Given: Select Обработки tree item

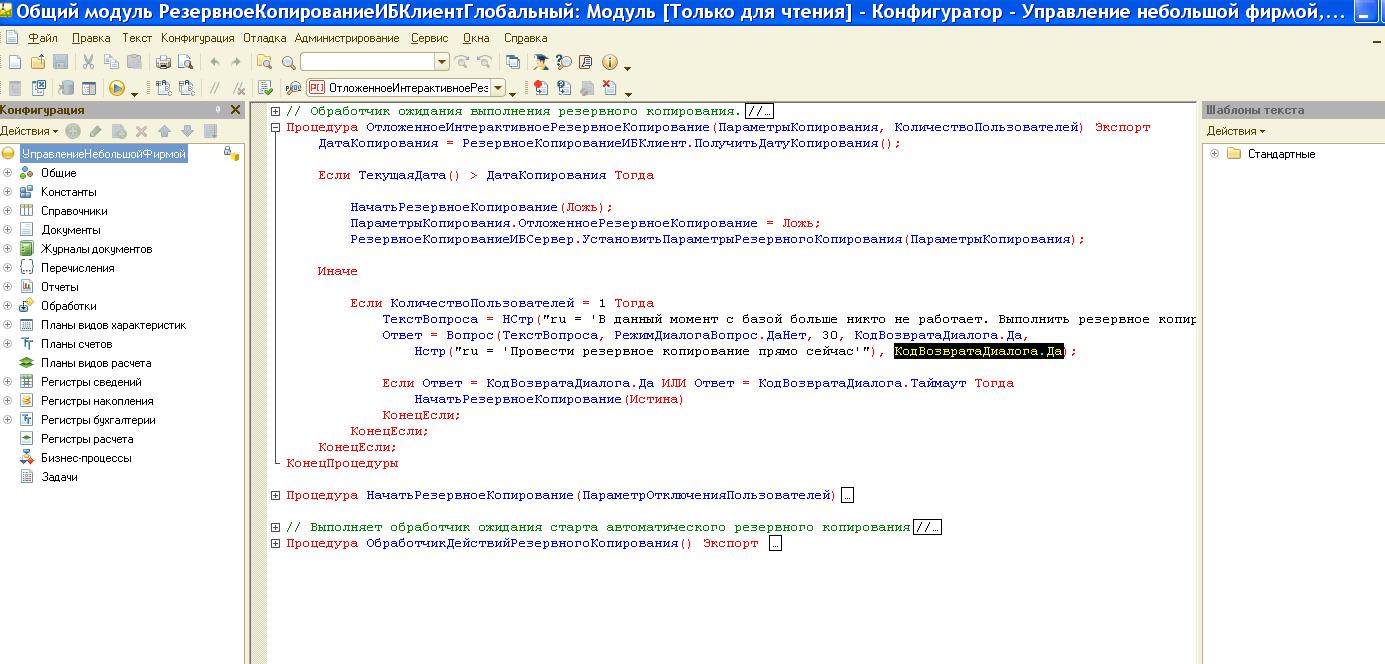Looking at the screenshot, I should [x=69, y=306].
